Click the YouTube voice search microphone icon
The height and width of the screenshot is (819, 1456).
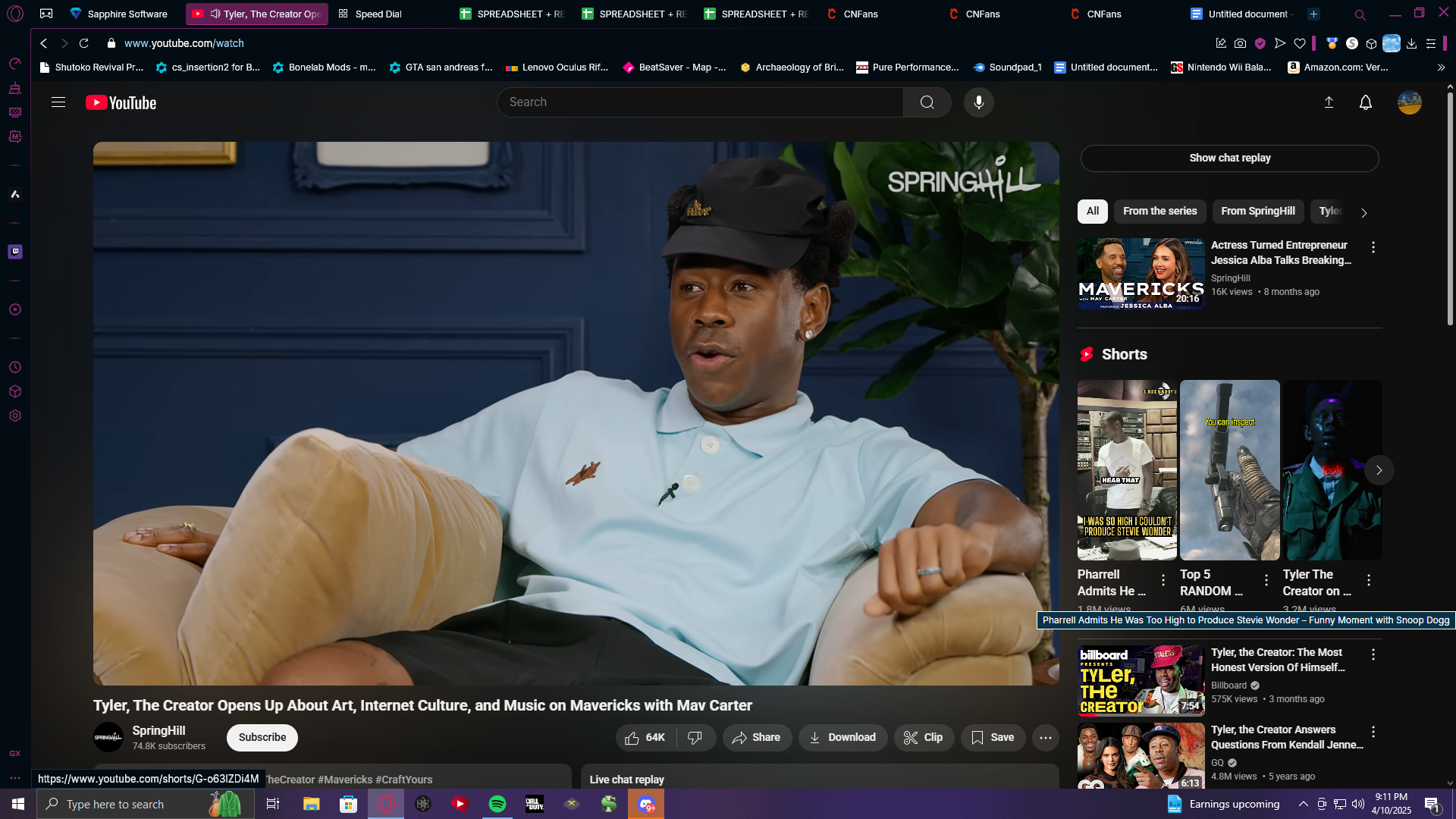978,102
